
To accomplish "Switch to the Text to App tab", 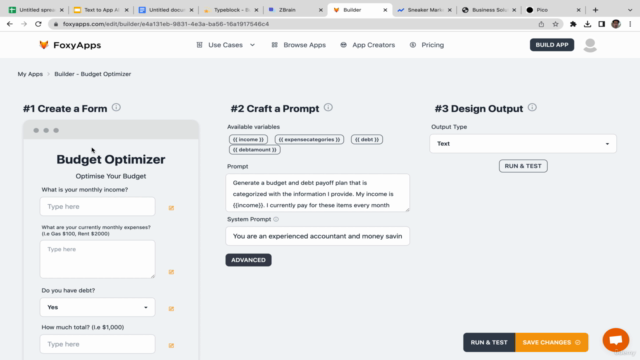I will pyautogui.click(x=100, y=10).
